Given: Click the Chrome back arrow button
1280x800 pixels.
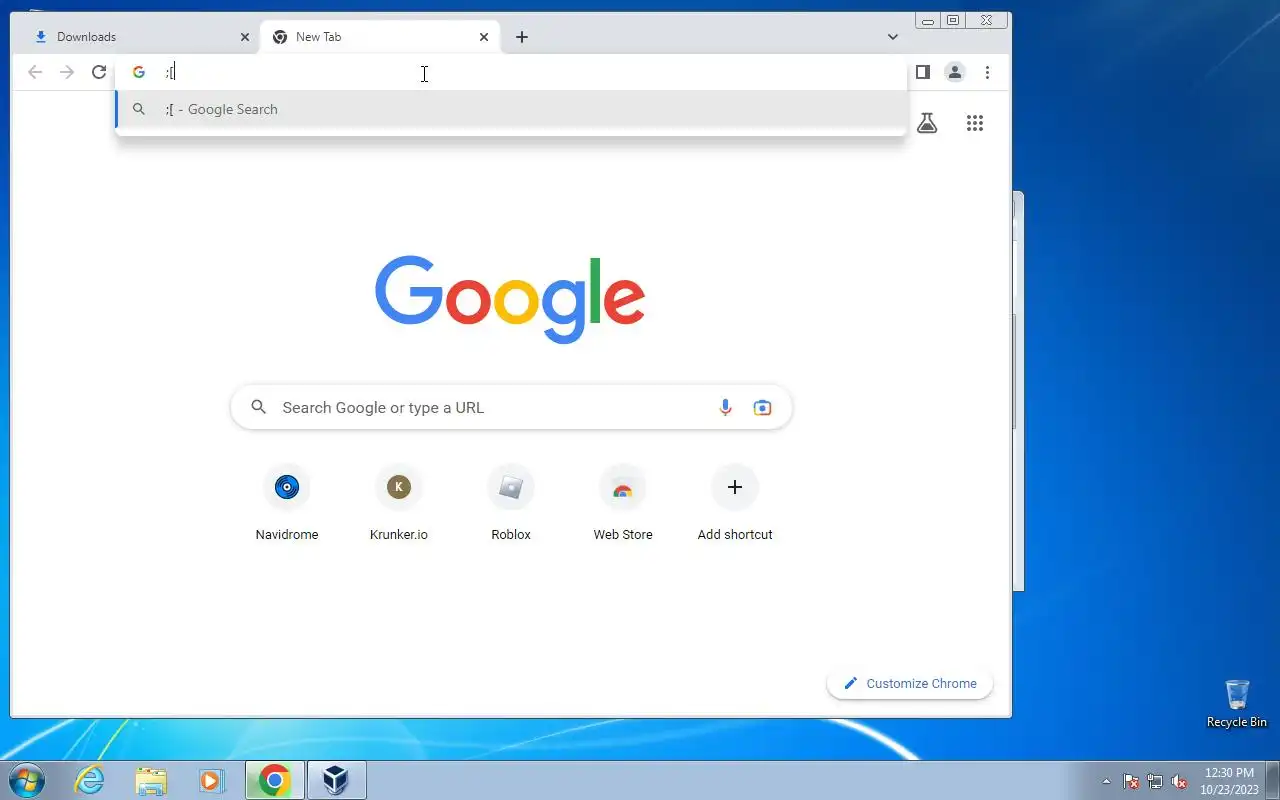Looking at the screenshot, I should pyautogui.click(x=35, y=72).
